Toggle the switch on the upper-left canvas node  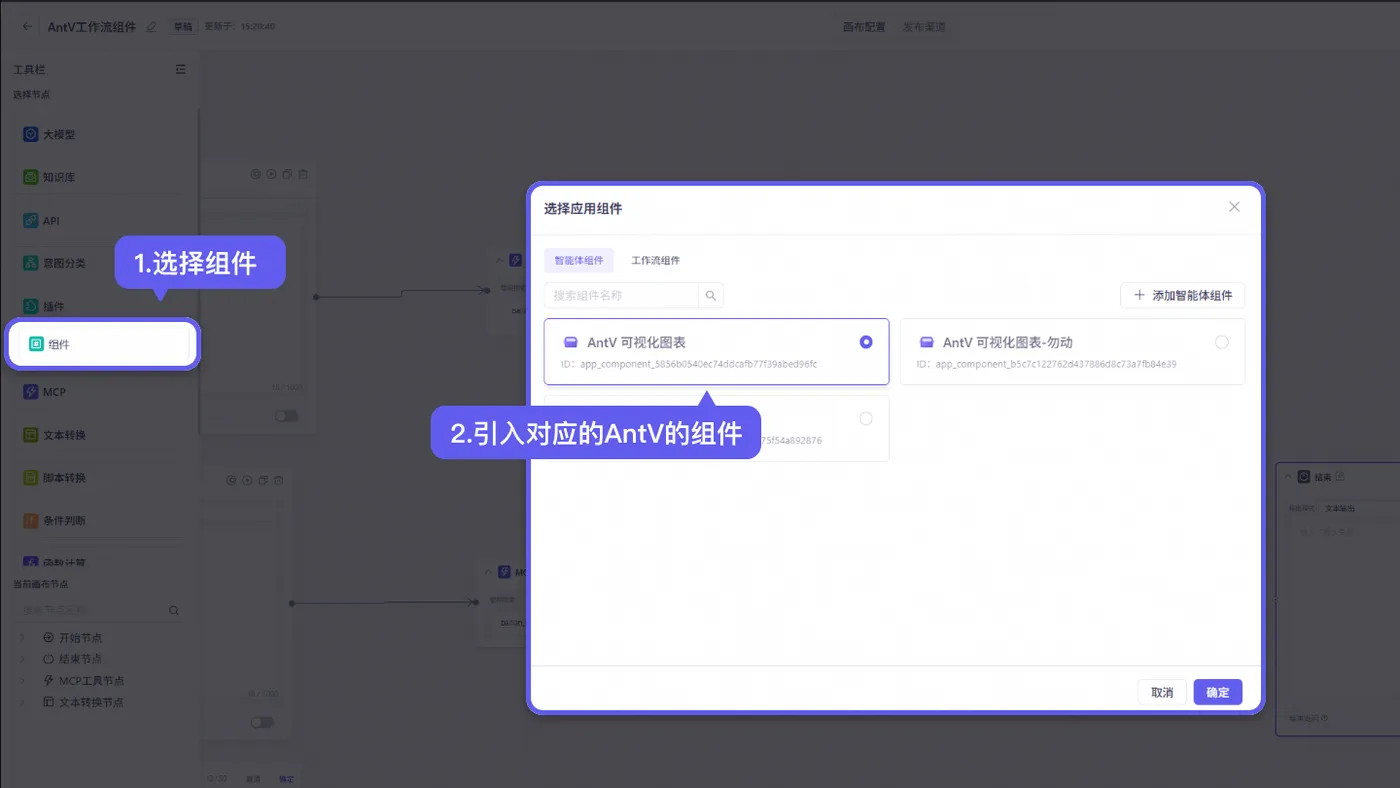point(287,415)
